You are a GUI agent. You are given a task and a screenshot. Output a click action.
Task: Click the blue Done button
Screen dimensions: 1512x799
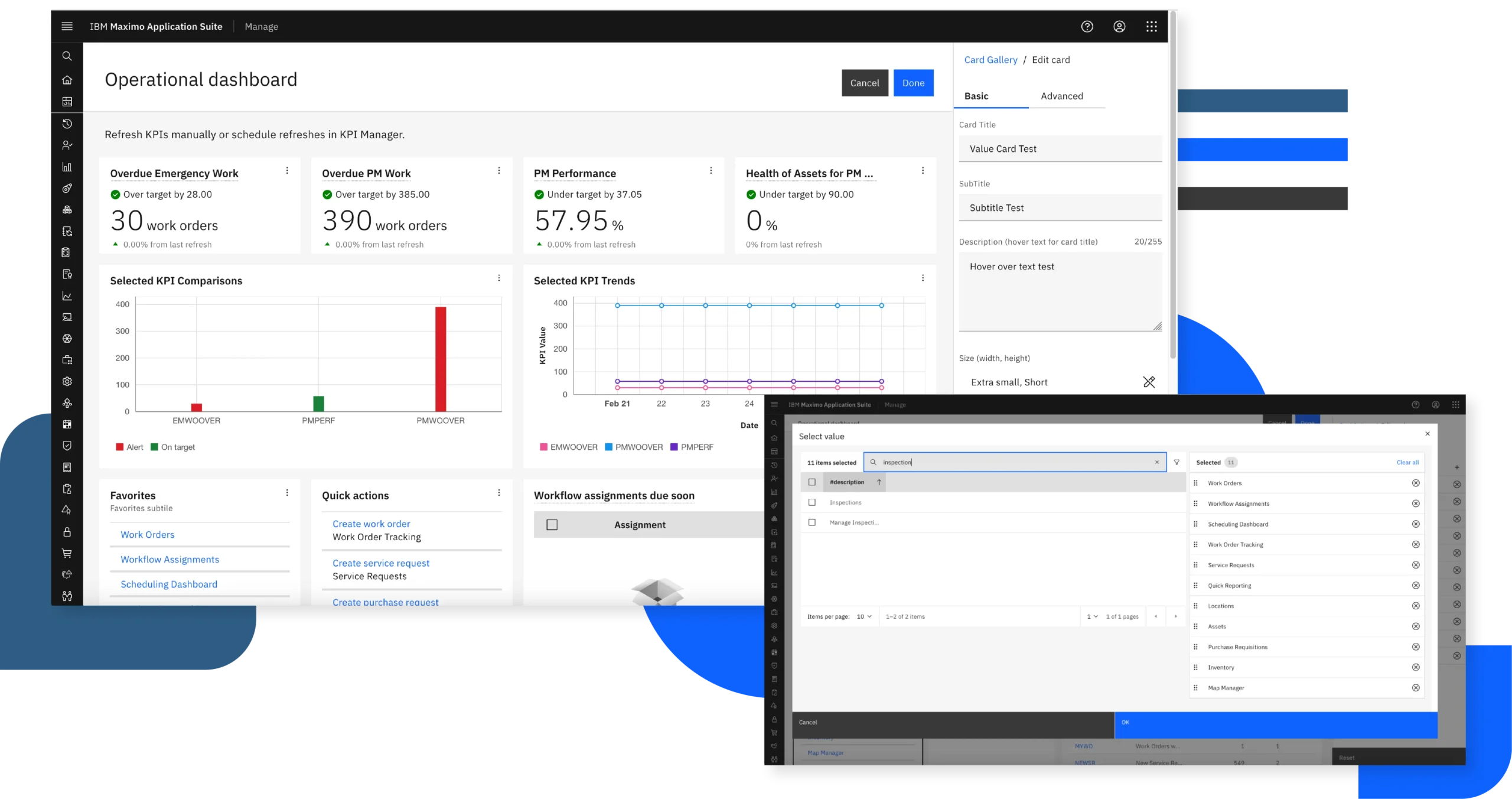pyautogui.click(x=913, y=83)
